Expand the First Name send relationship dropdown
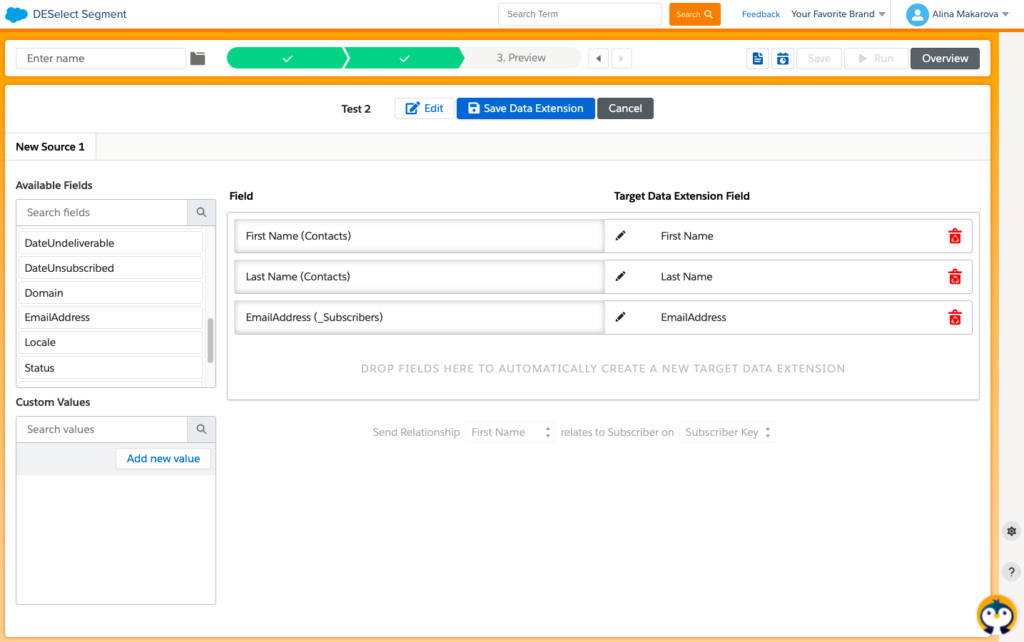1024x642 pixels. 510,433
